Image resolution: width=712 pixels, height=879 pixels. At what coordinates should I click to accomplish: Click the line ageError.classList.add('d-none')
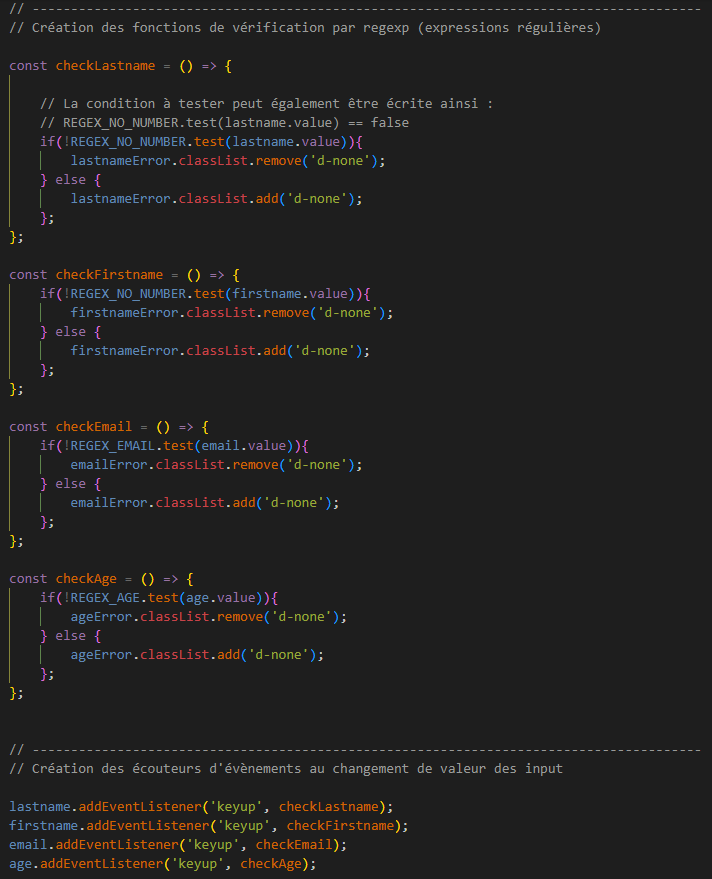pyautogui.click(x=197, y=655)
